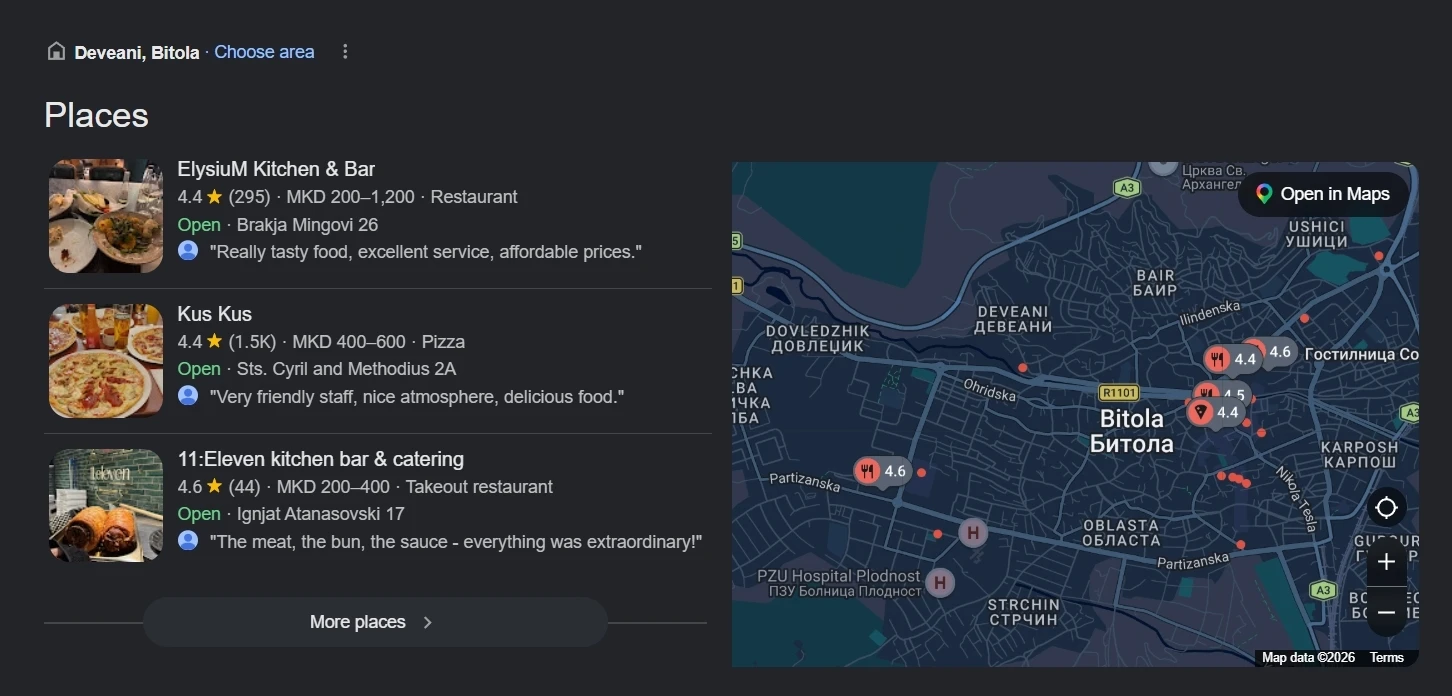This screenshot has height=696, width=1452.
Task: Click the KARPOSH КАРПОШ map label
Action: (1359, 455)
